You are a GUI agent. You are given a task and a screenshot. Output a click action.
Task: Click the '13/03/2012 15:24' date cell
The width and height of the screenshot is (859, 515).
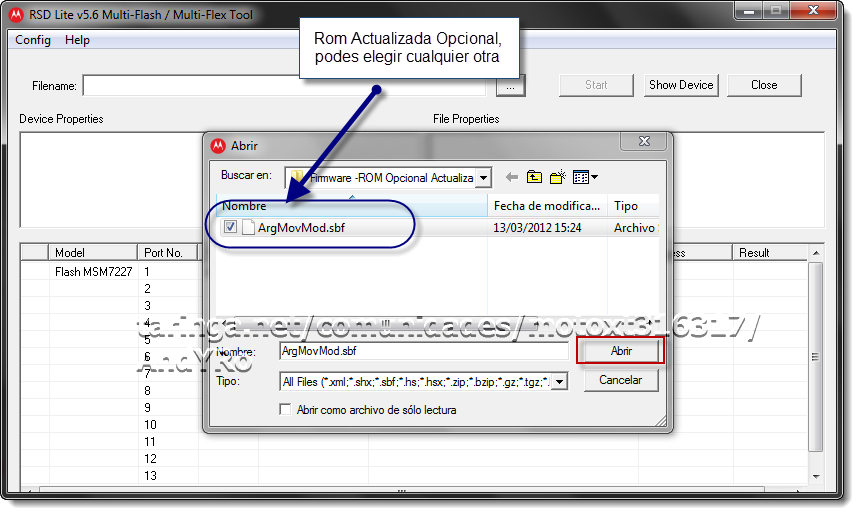[537, 227]
